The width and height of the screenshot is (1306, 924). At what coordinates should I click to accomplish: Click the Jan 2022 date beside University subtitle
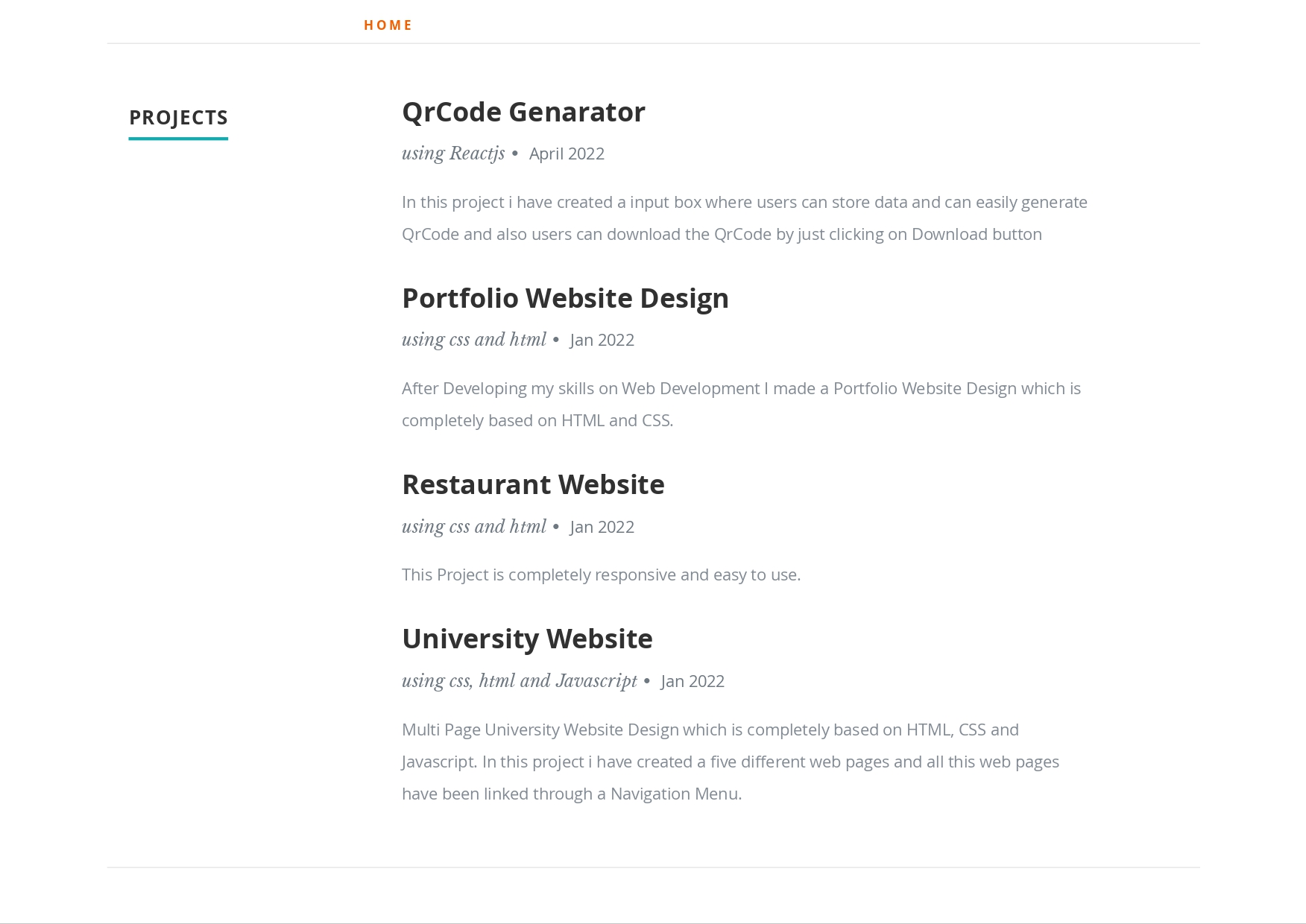click(693, 680)
